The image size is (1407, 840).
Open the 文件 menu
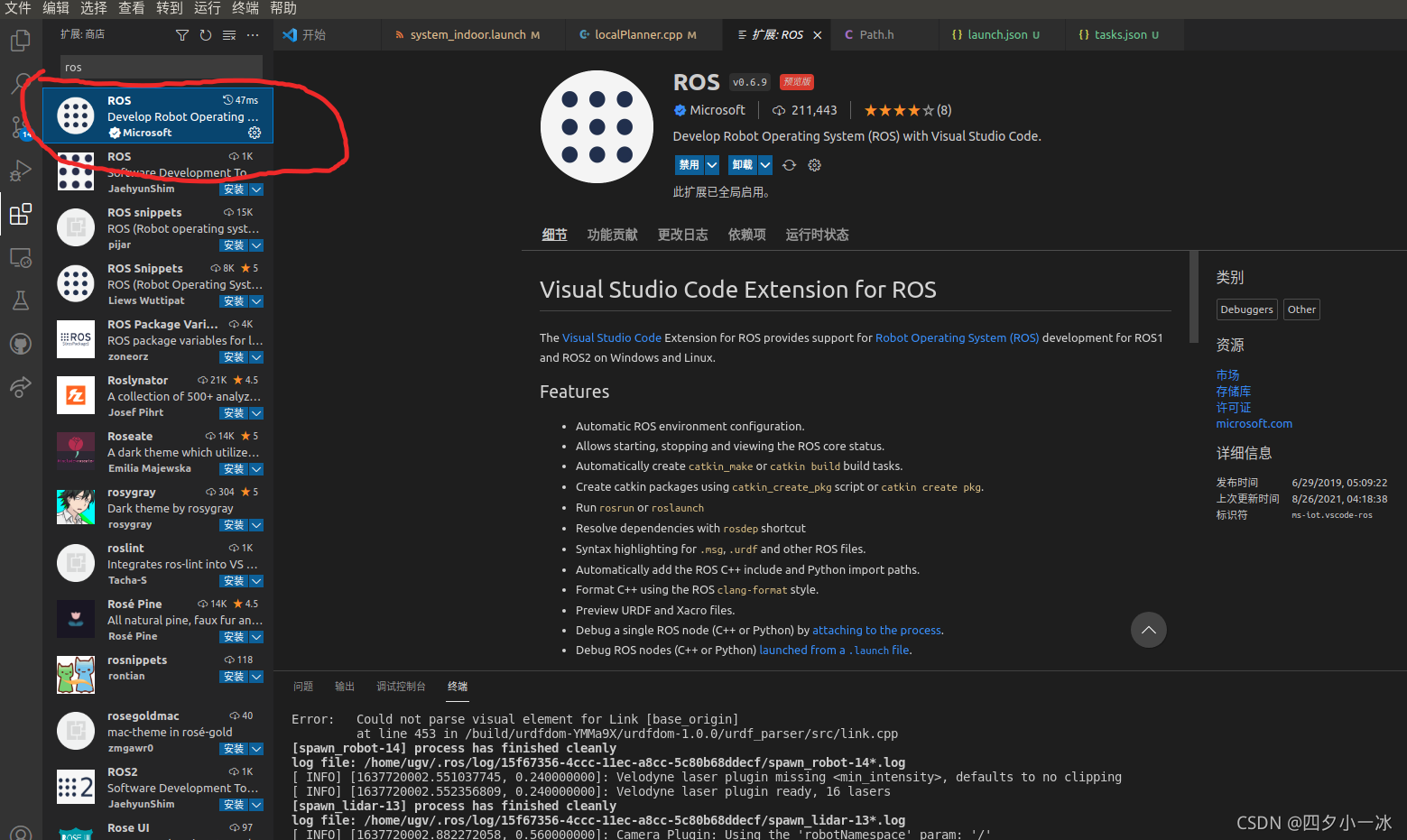[18, 8]
